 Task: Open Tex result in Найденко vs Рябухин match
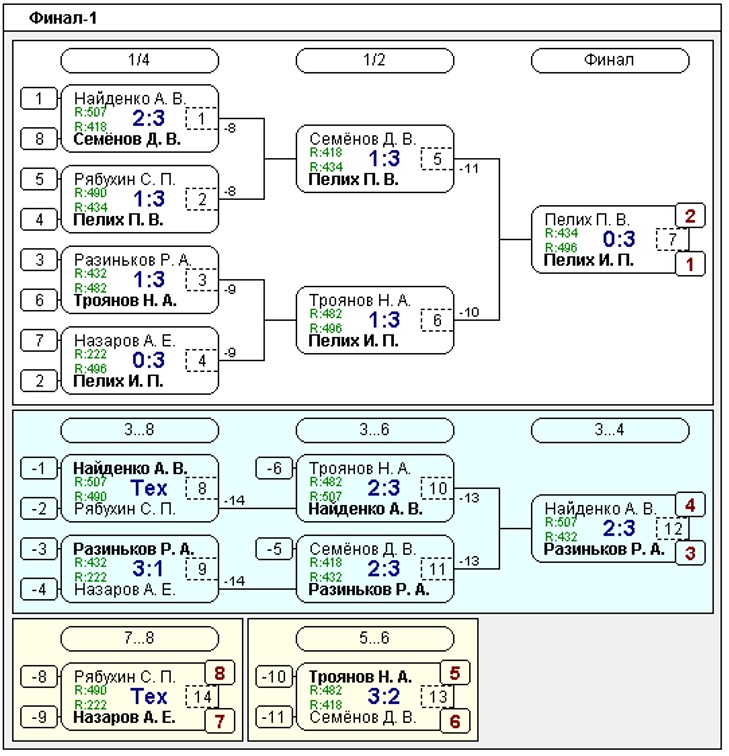[x=148, y=488]
